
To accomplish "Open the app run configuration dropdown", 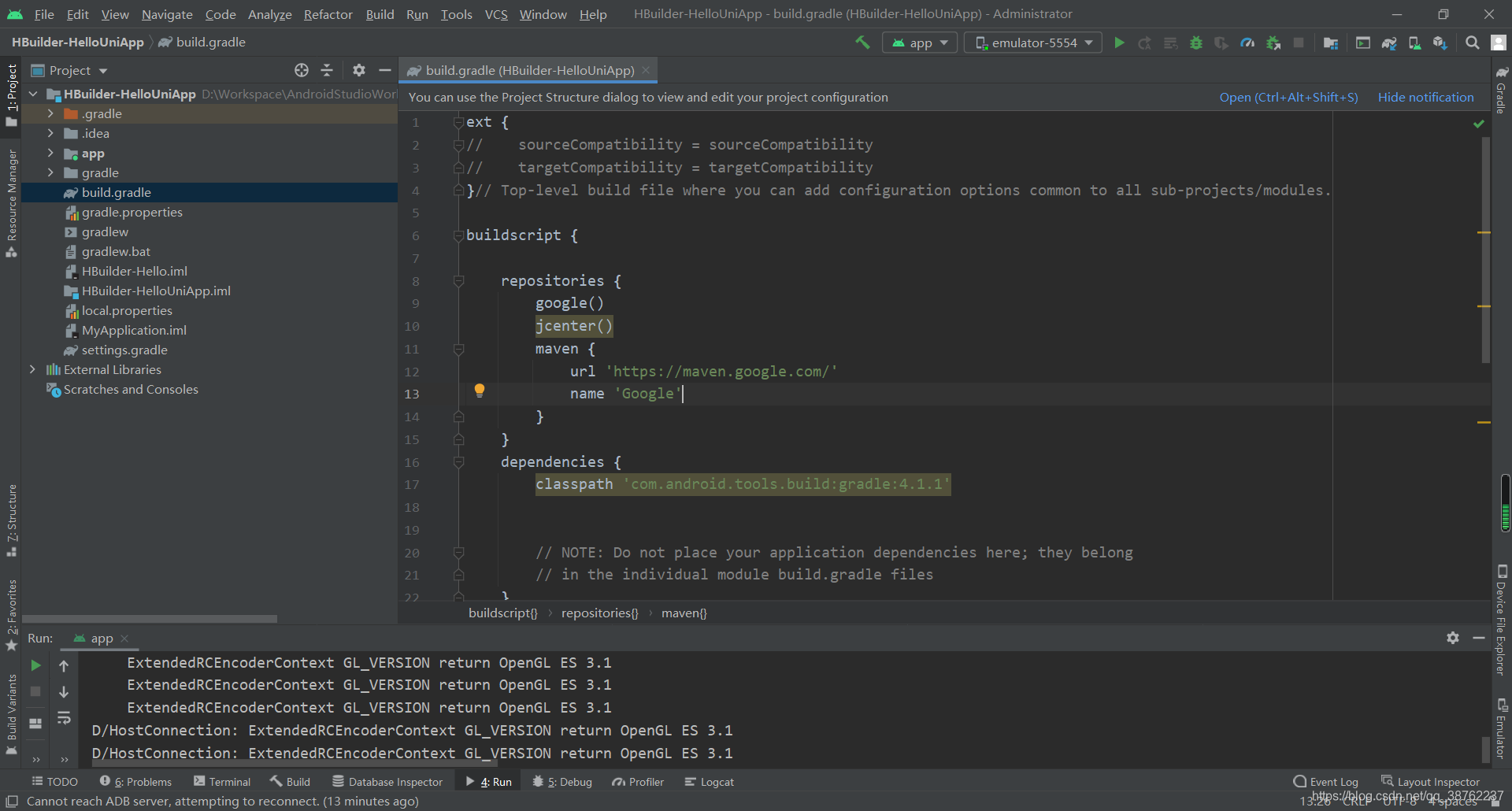I will coord(920,43).
